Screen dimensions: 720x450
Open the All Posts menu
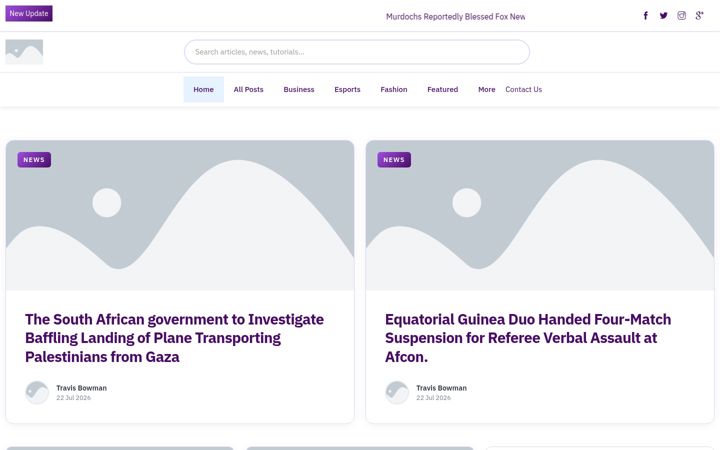coord(248,90)
